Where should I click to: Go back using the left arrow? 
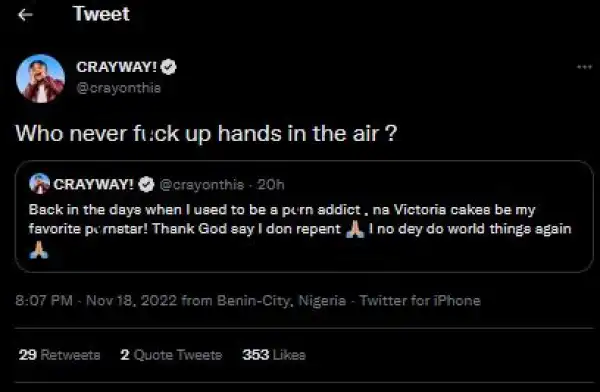(25, 15)
